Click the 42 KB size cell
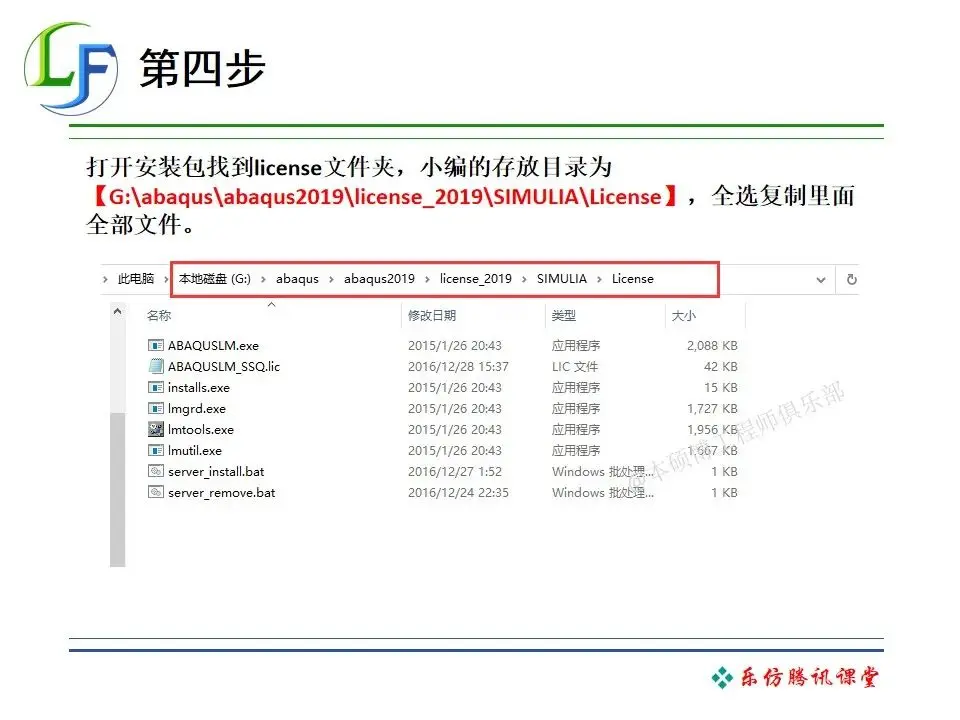Image resolution: width=960 pixels, height=720 pixels. coord(721,367)
